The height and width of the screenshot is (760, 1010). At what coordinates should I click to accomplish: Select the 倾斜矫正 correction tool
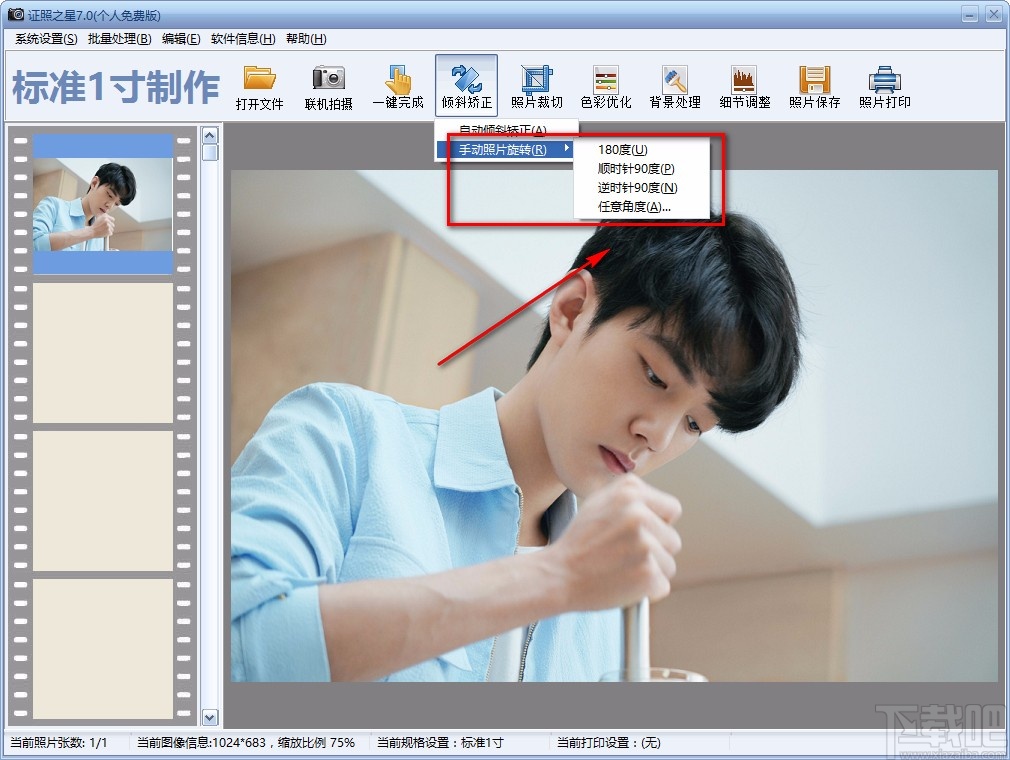tap(466, 85)
